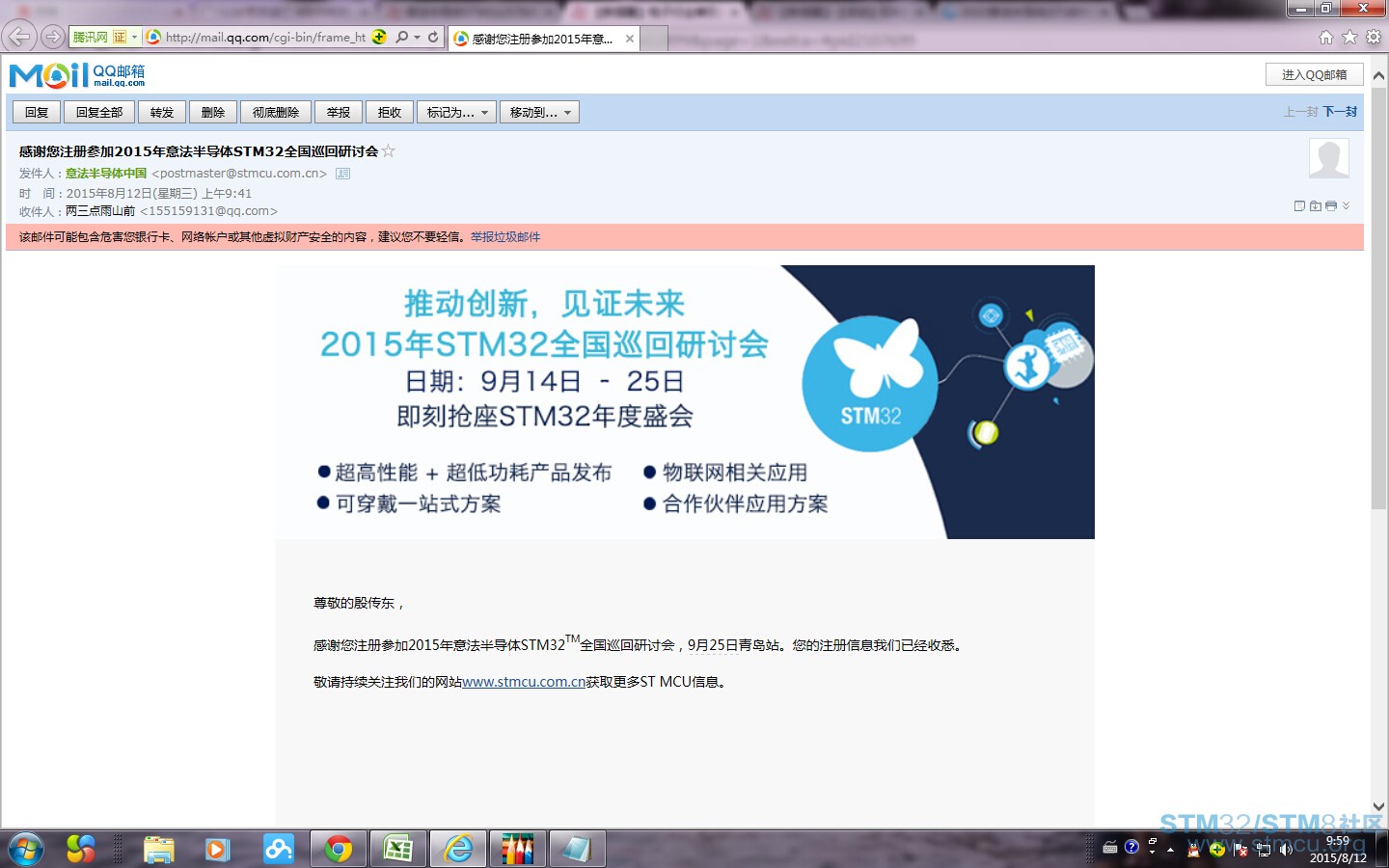This screenshot has height=868, width=1389.
Task: Click the 举报 report button
Action: [339, 113]
